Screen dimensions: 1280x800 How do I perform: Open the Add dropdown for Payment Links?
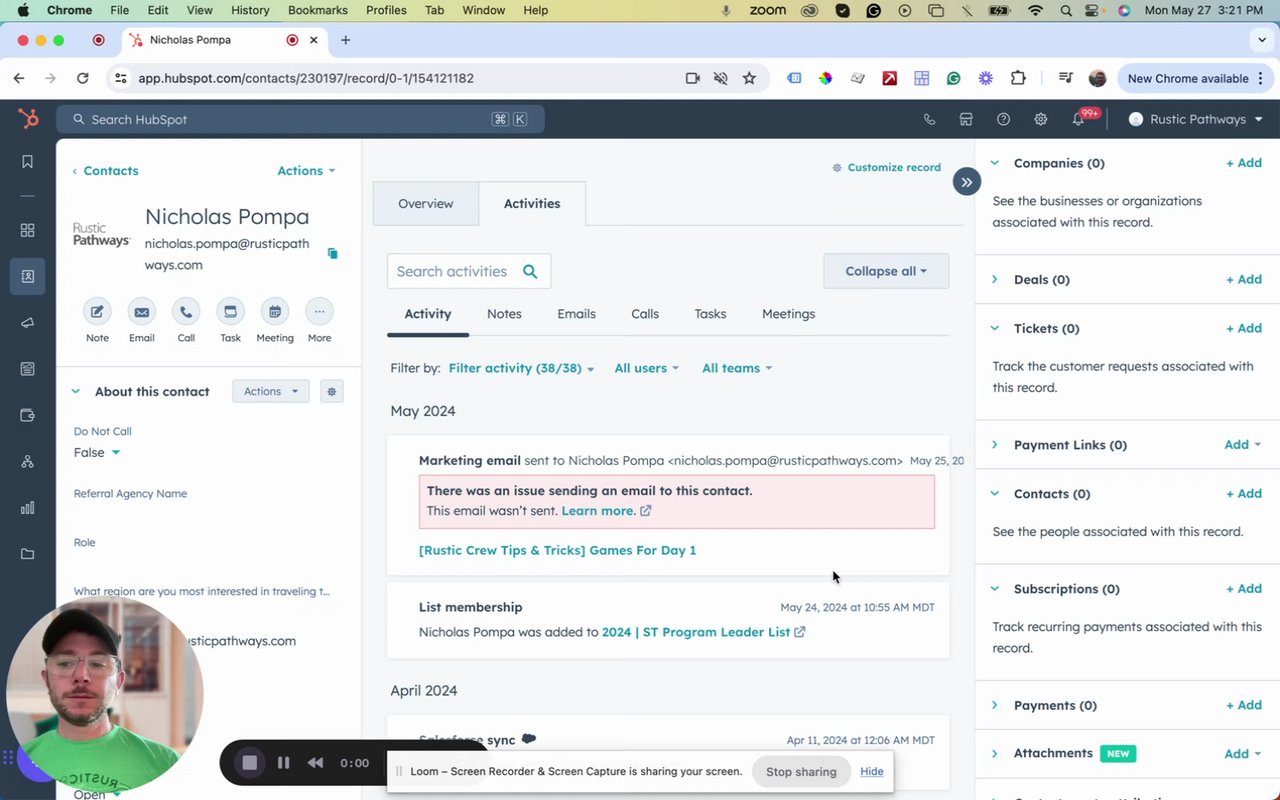click(x=1243, y=445)
